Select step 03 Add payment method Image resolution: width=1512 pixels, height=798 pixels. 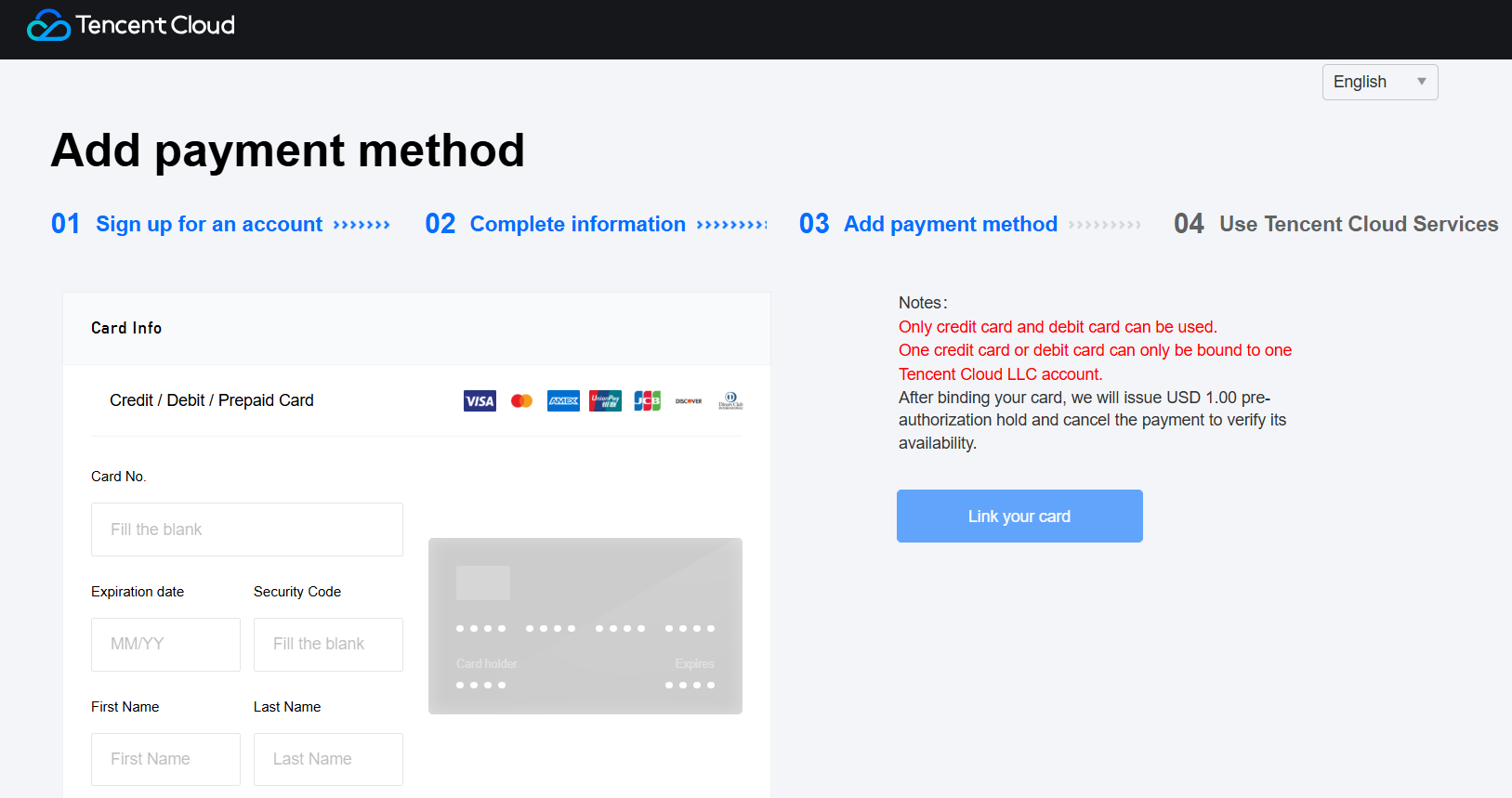(x=950, y=224)
